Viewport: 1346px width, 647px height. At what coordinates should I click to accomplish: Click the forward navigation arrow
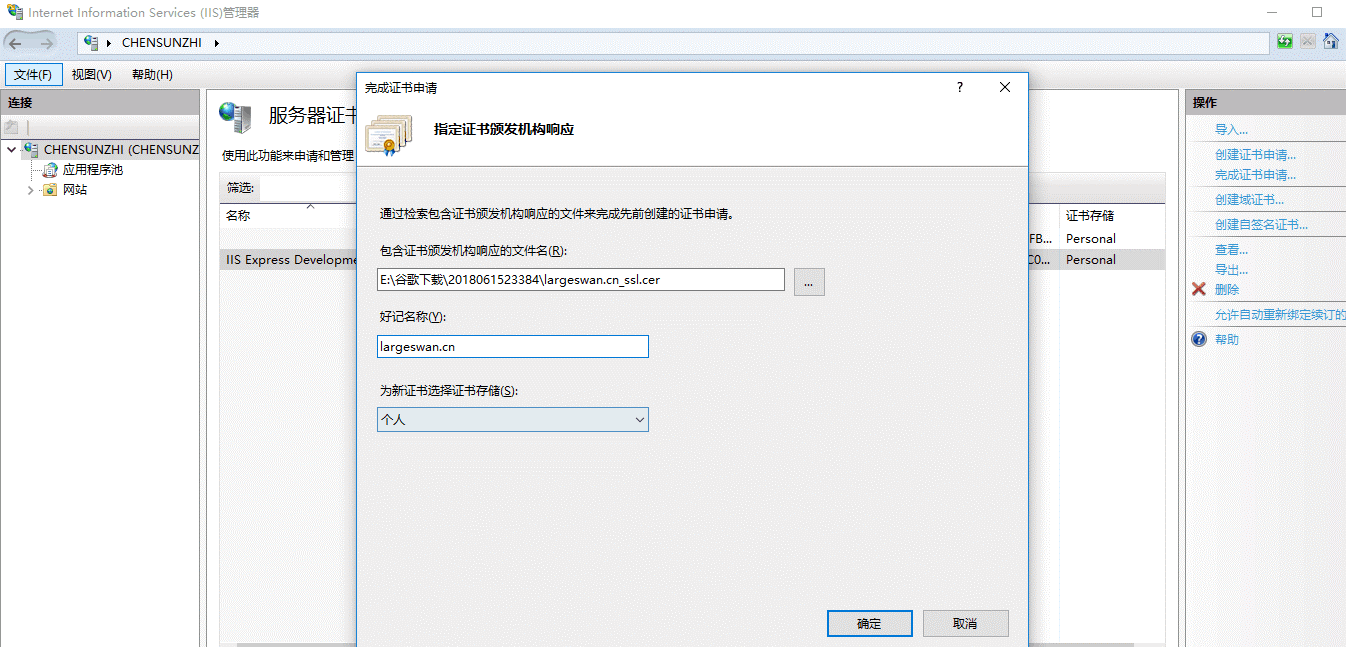(46, 43)
